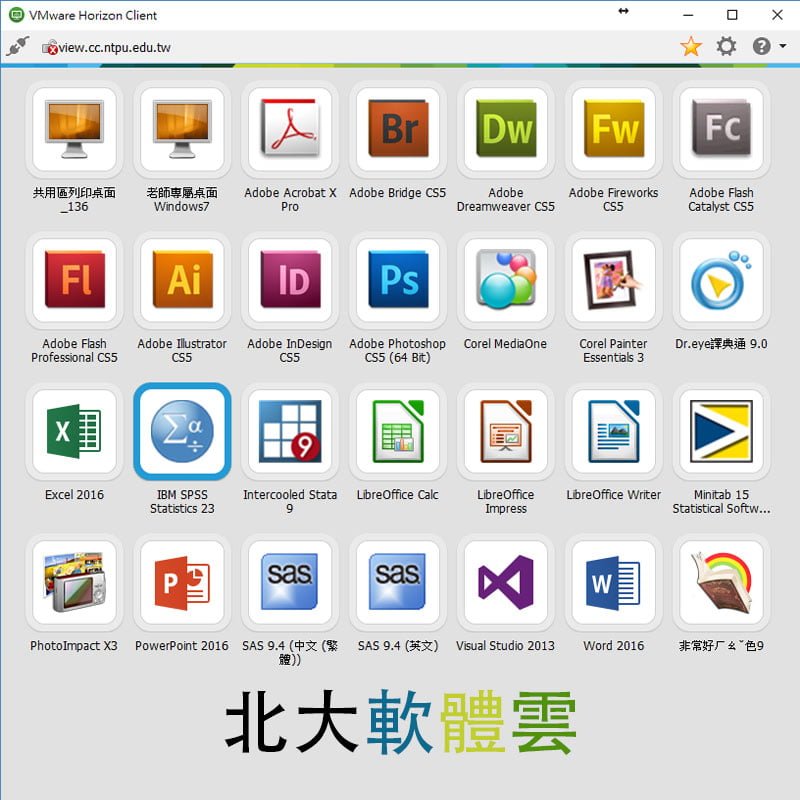Open LibreOffice Writer

[614, 432]
